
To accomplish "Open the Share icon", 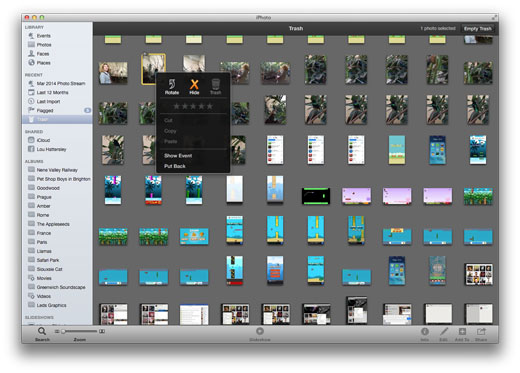I will coord(481,331).
